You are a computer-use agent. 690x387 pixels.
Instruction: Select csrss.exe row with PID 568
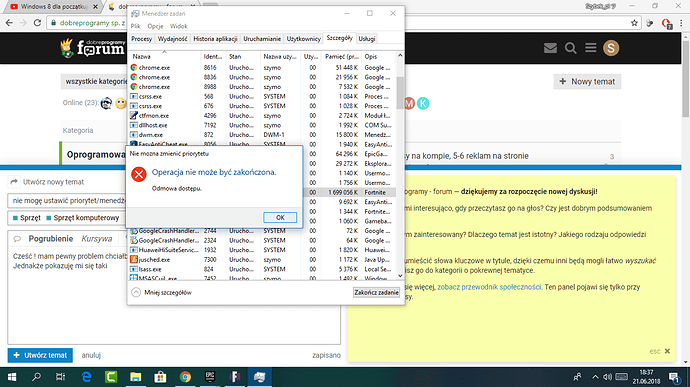click(262, 96)
